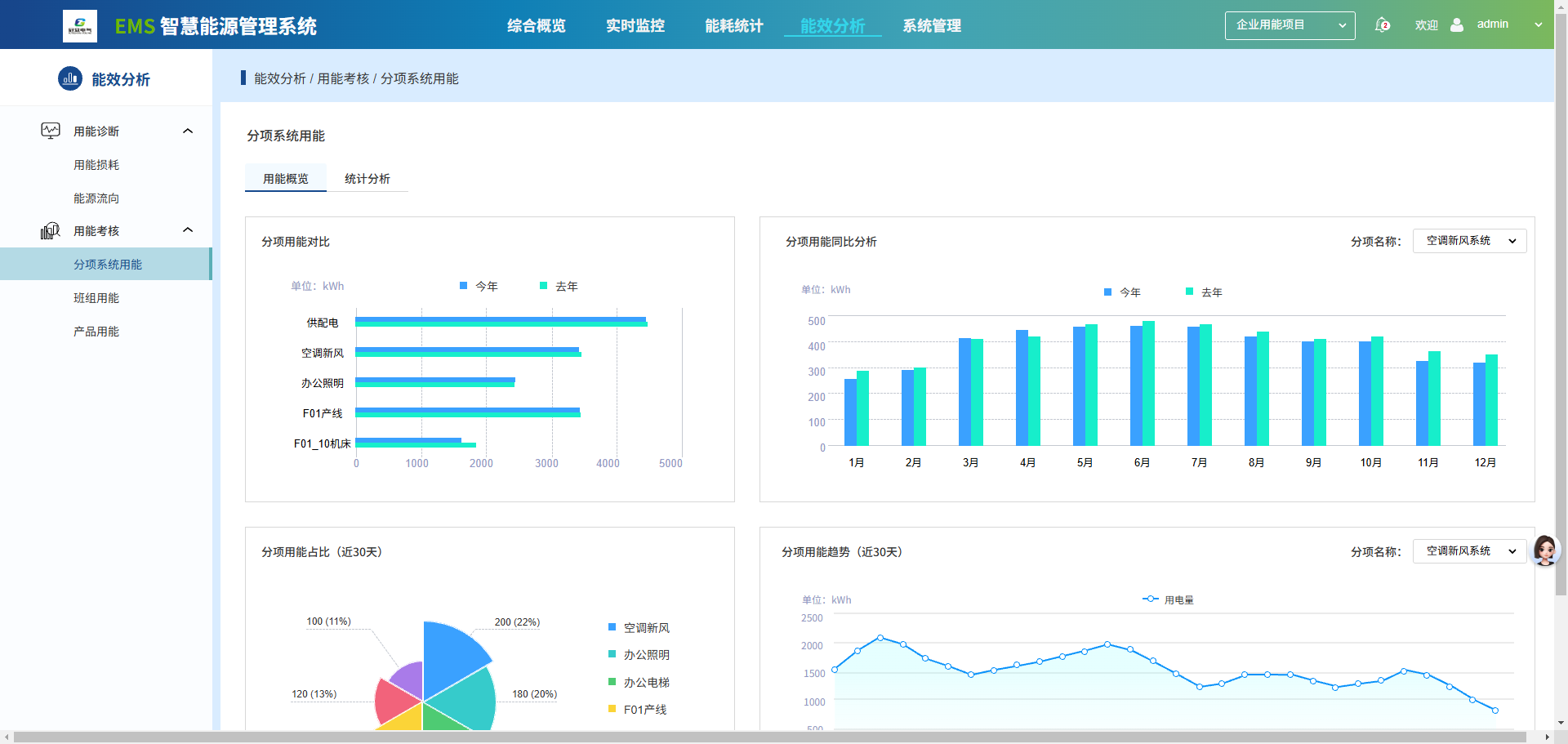Viewport: 1568px width, 744px height.
Task: Click the 用能诊断 monitor icon
Action: pos(51,131)
